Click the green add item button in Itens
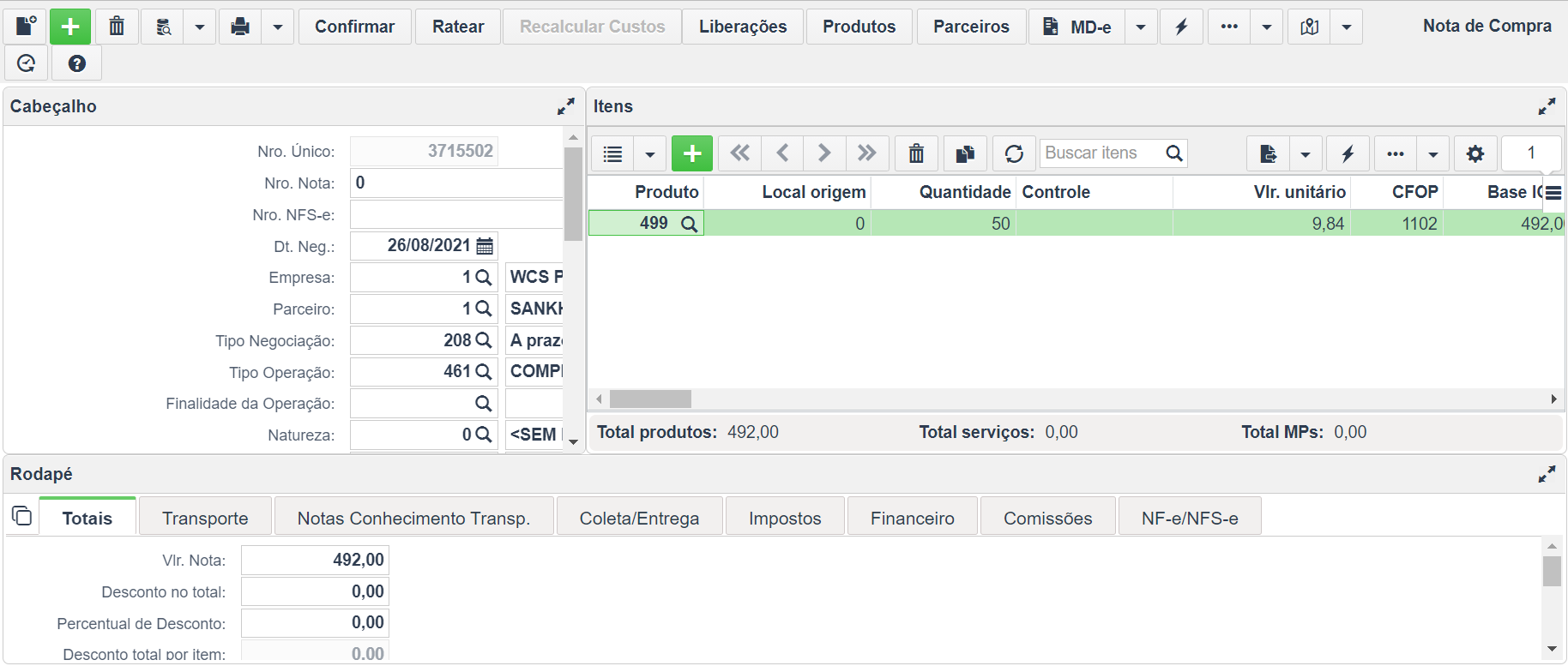 pos(692,153)
